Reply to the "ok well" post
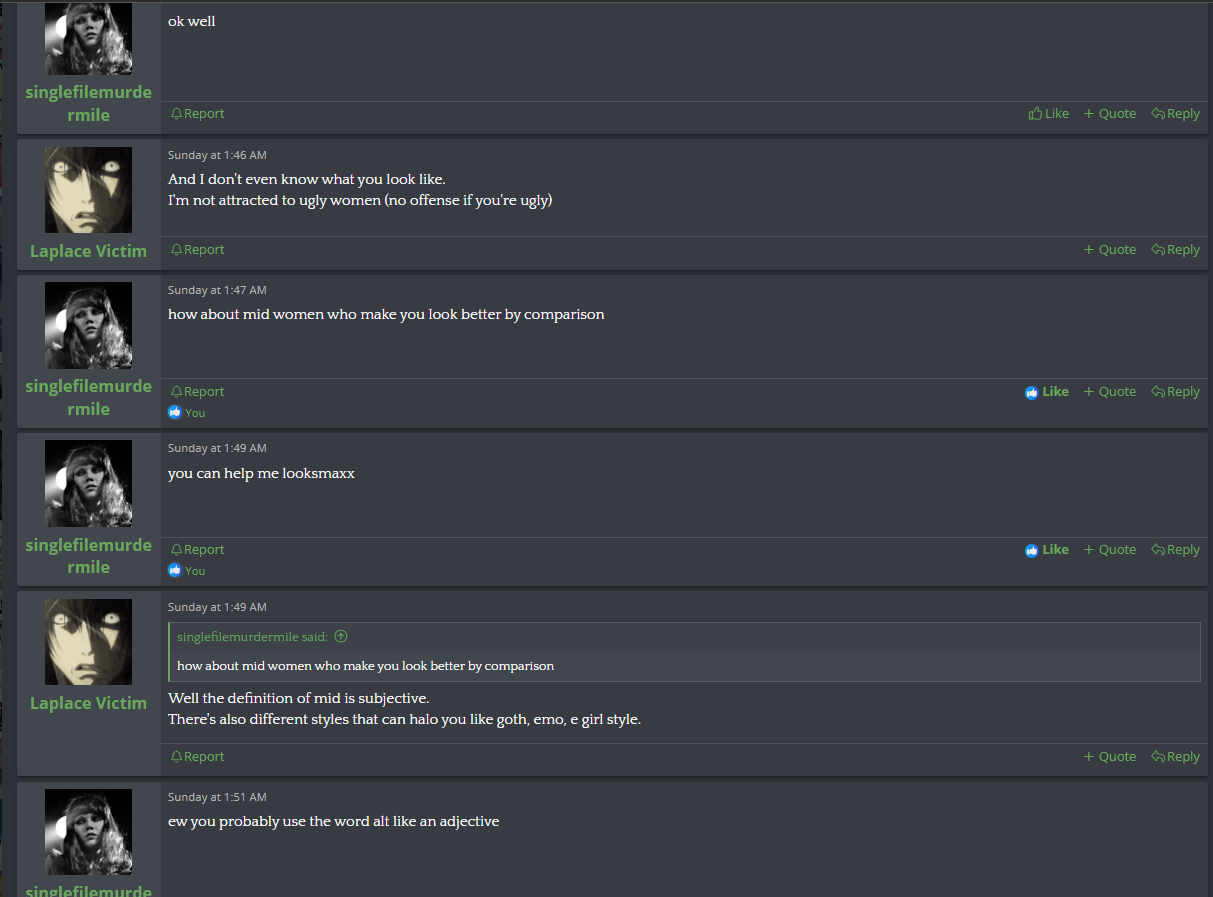1213x897 pixels. [x=1175, y=114]
